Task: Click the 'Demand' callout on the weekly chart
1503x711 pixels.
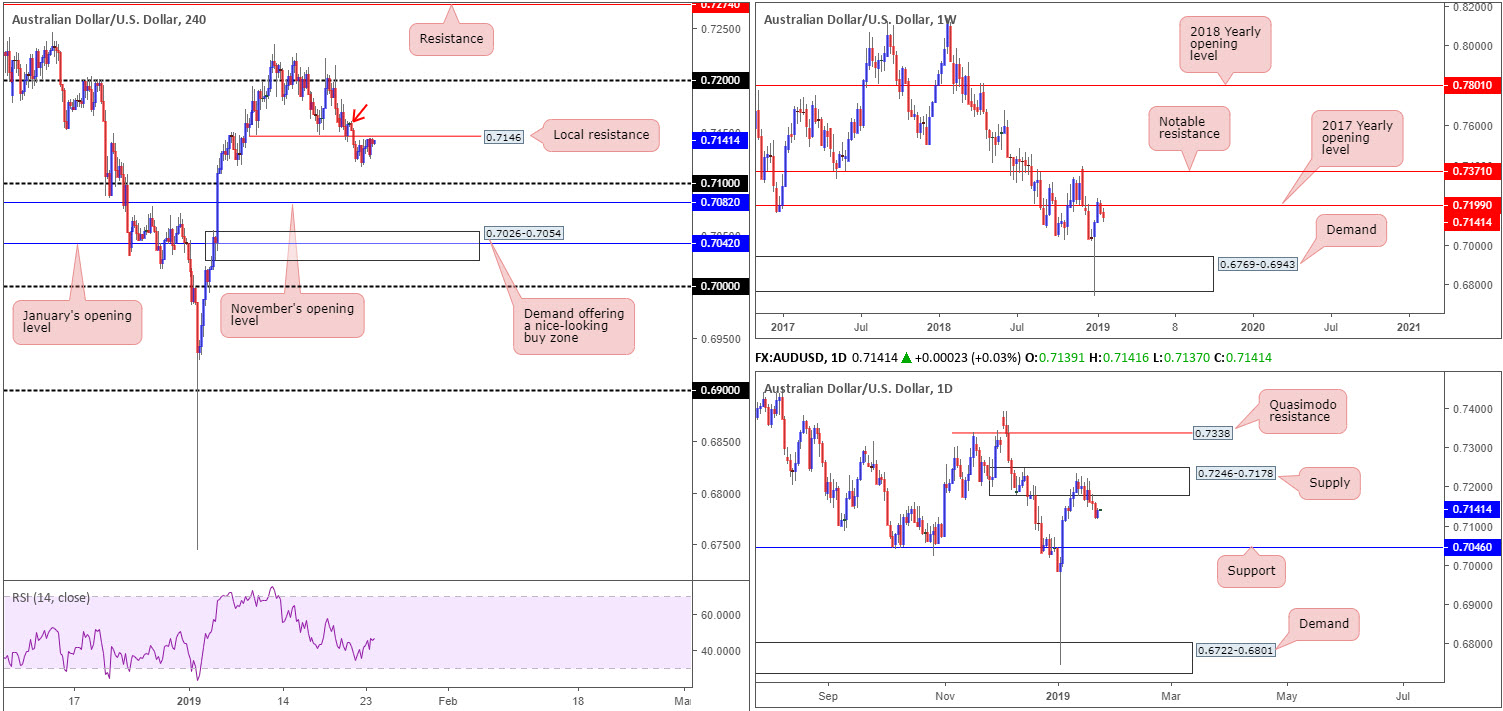Action: pyautogui.click(x=1352, y=230)
